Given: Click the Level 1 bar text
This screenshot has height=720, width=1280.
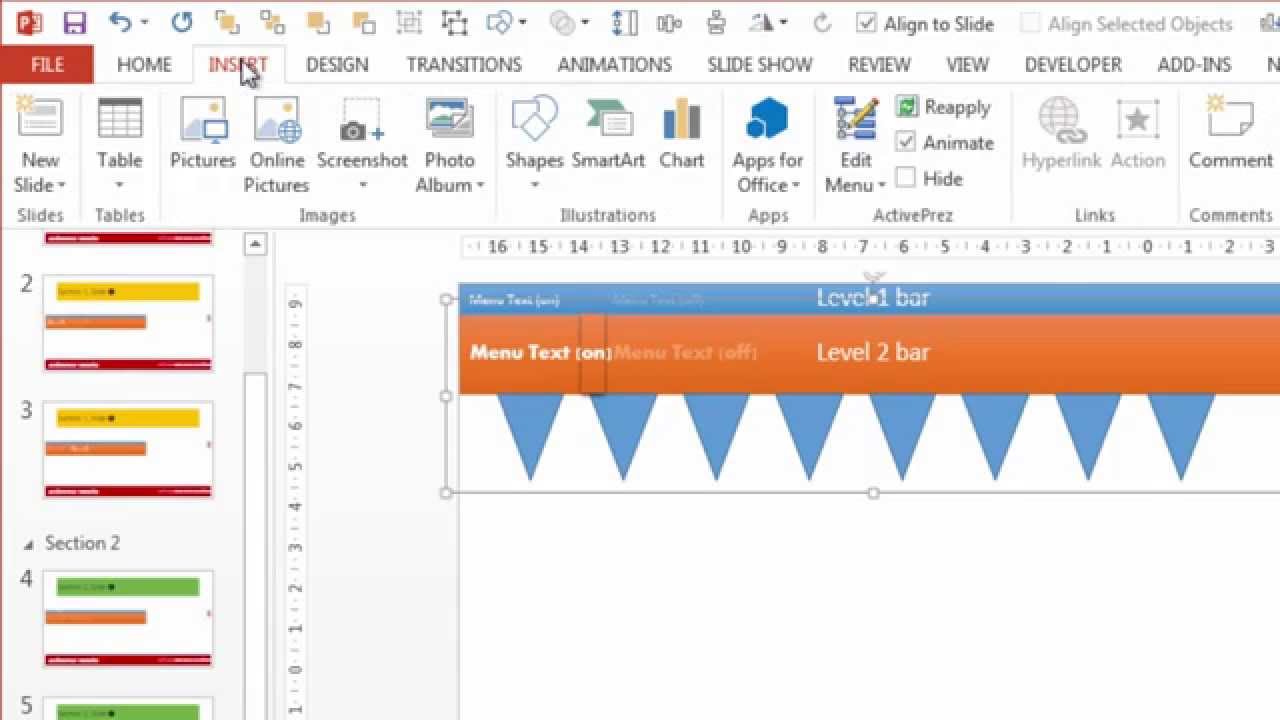Looking at the screenshot, I should click(873, 298).
